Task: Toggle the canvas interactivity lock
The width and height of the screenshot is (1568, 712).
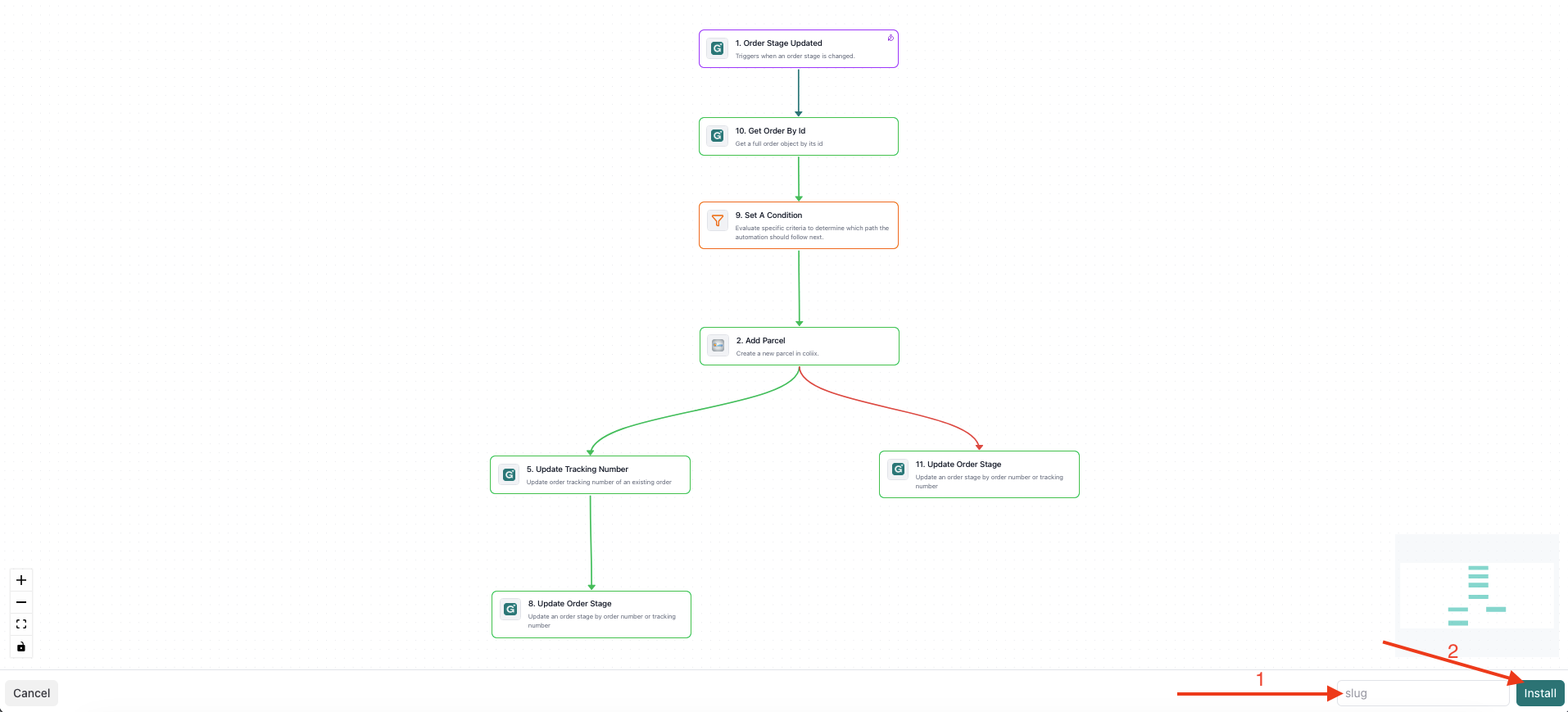Action: (x=21, y=646)
